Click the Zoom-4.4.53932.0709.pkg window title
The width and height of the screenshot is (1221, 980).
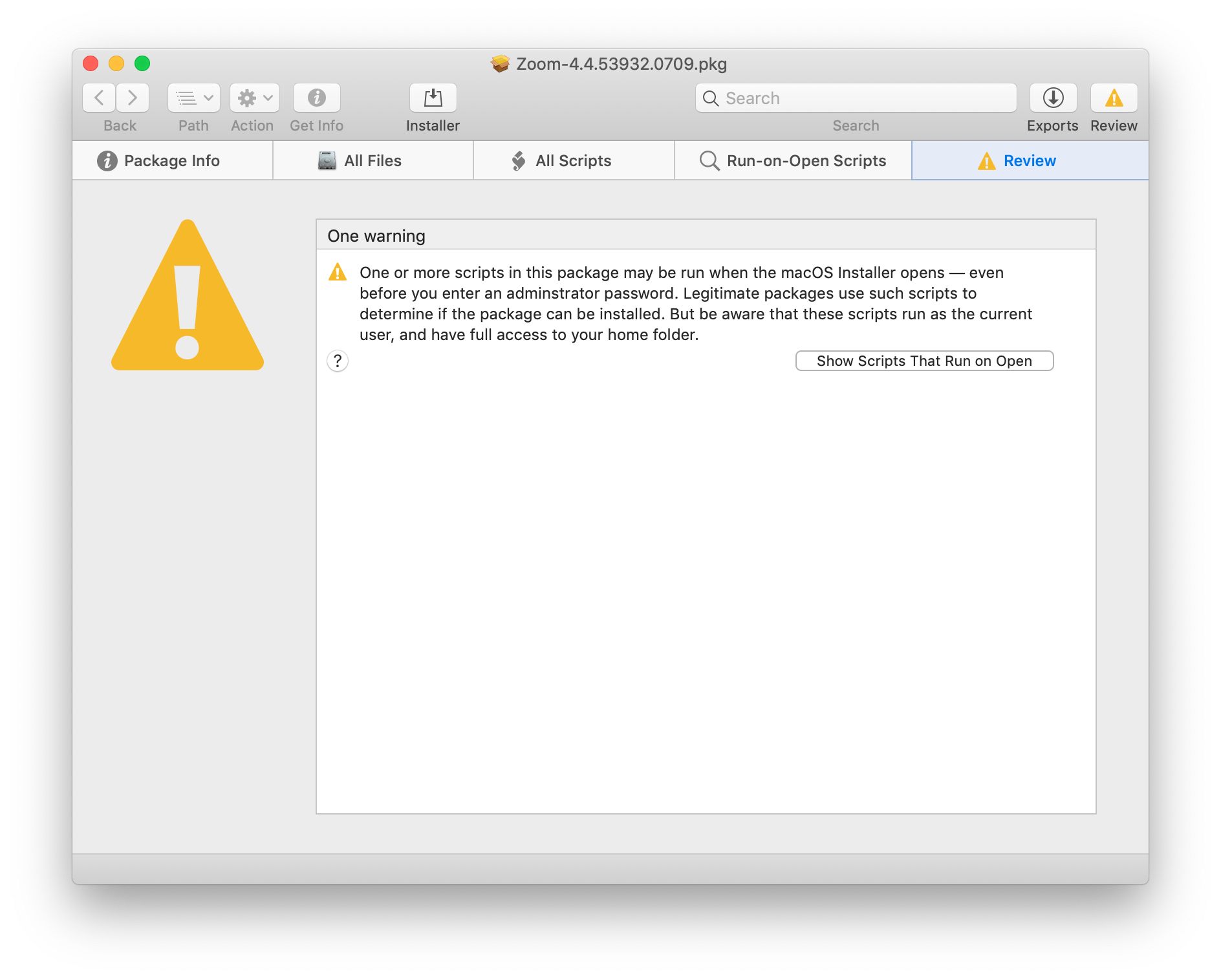pos(621,64)
